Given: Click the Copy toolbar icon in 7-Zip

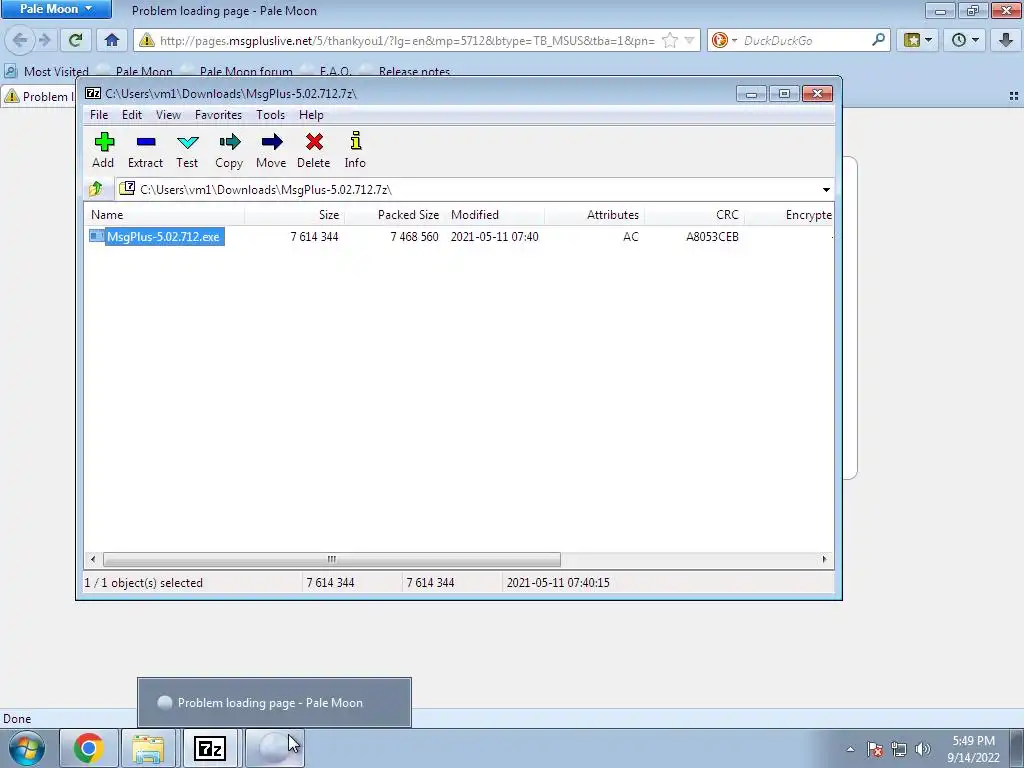Looking at the screenshot, I should point(229,150).
